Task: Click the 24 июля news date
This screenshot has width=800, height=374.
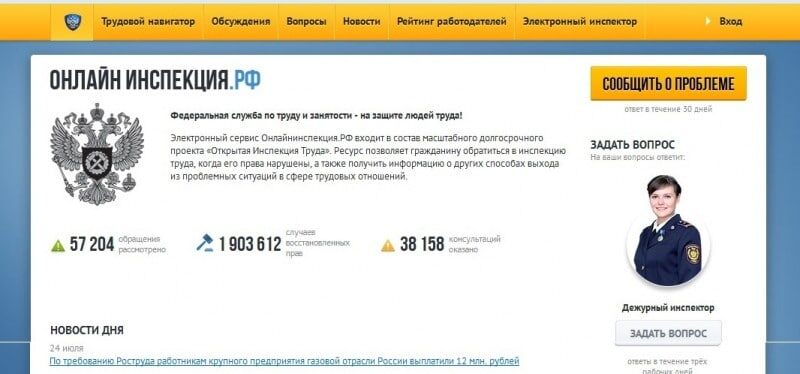Action: (66, 348)
